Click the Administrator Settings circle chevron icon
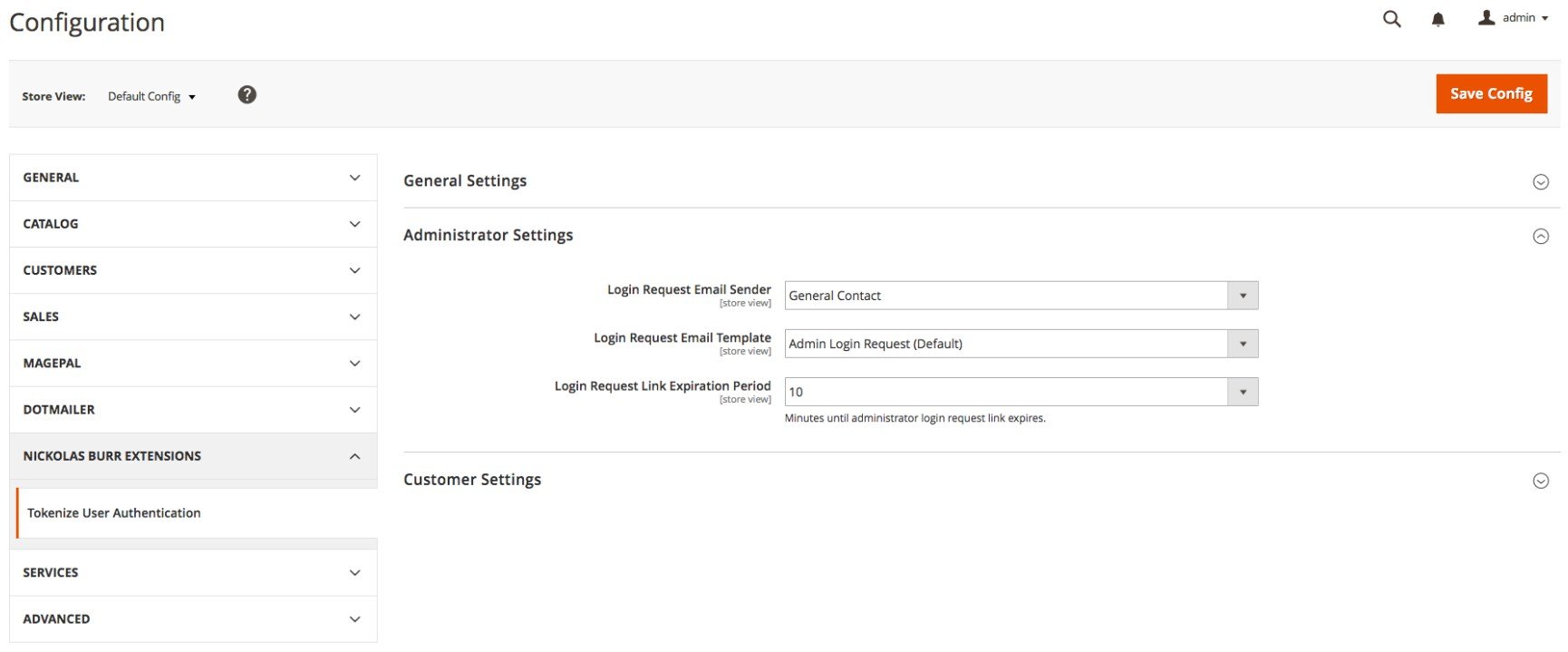Screen dimensions: 1568x652 [x=1541, y=237]
